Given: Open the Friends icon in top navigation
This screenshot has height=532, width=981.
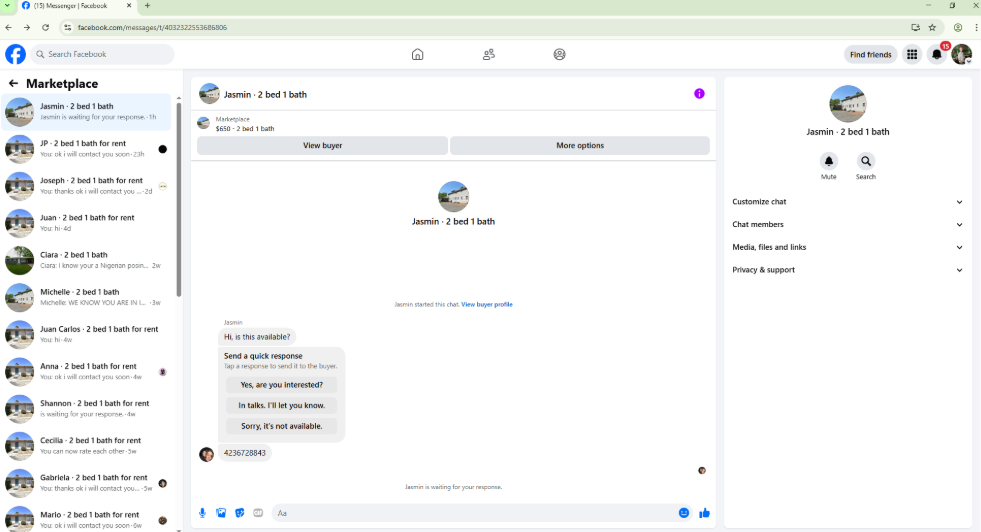Looking at the screenshot, I should 489,54.
